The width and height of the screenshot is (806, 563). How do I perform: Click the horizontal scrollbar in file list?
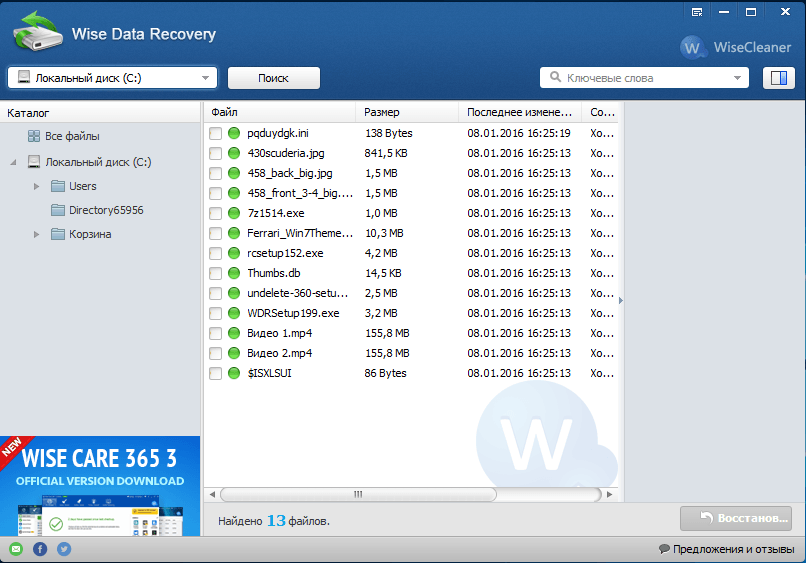click(357, 494)
